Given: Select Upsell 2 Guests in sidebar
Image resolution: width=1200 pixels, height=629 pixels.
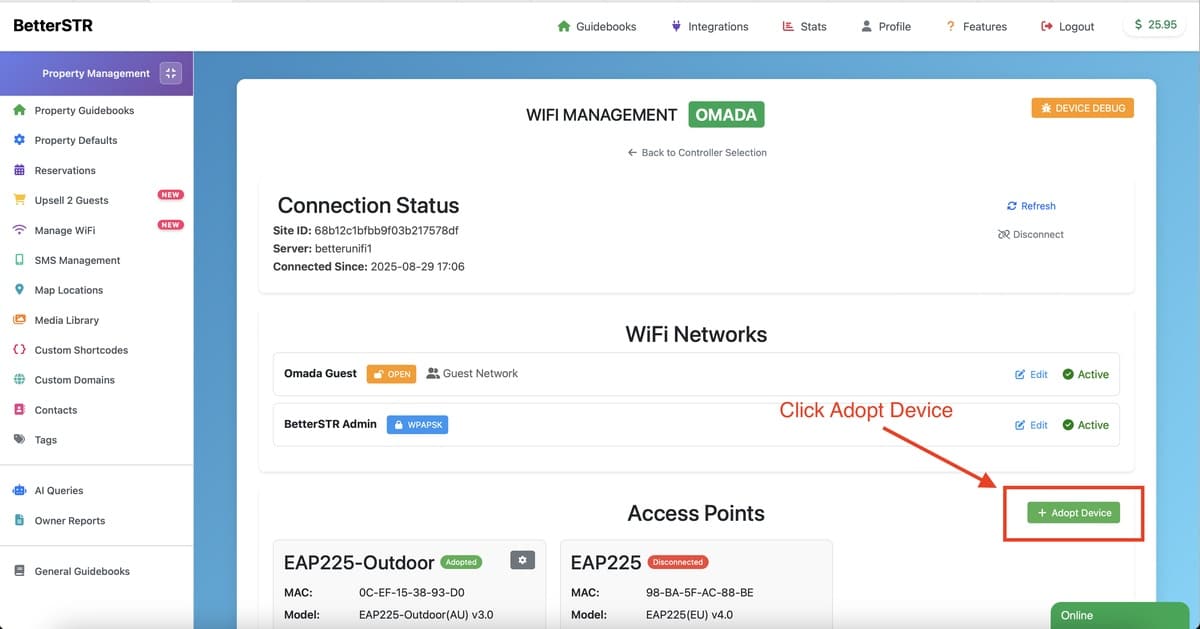Looking at the screenshot, I should 71,200.
